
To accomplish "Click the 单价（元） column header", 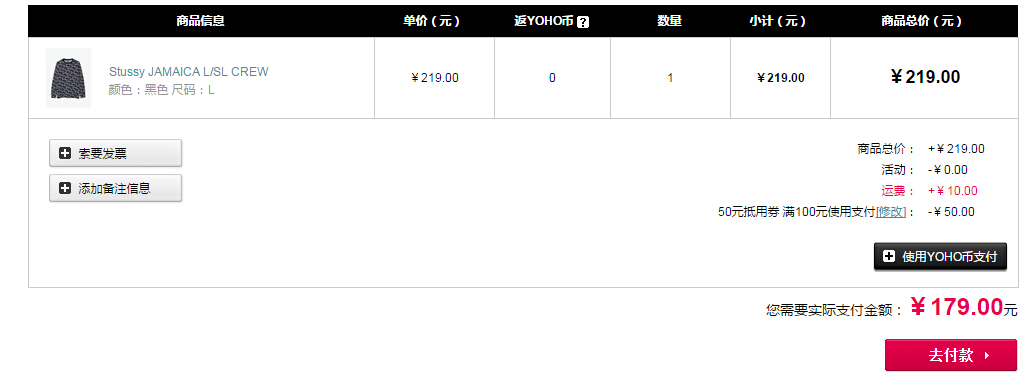I will [431, 21].
